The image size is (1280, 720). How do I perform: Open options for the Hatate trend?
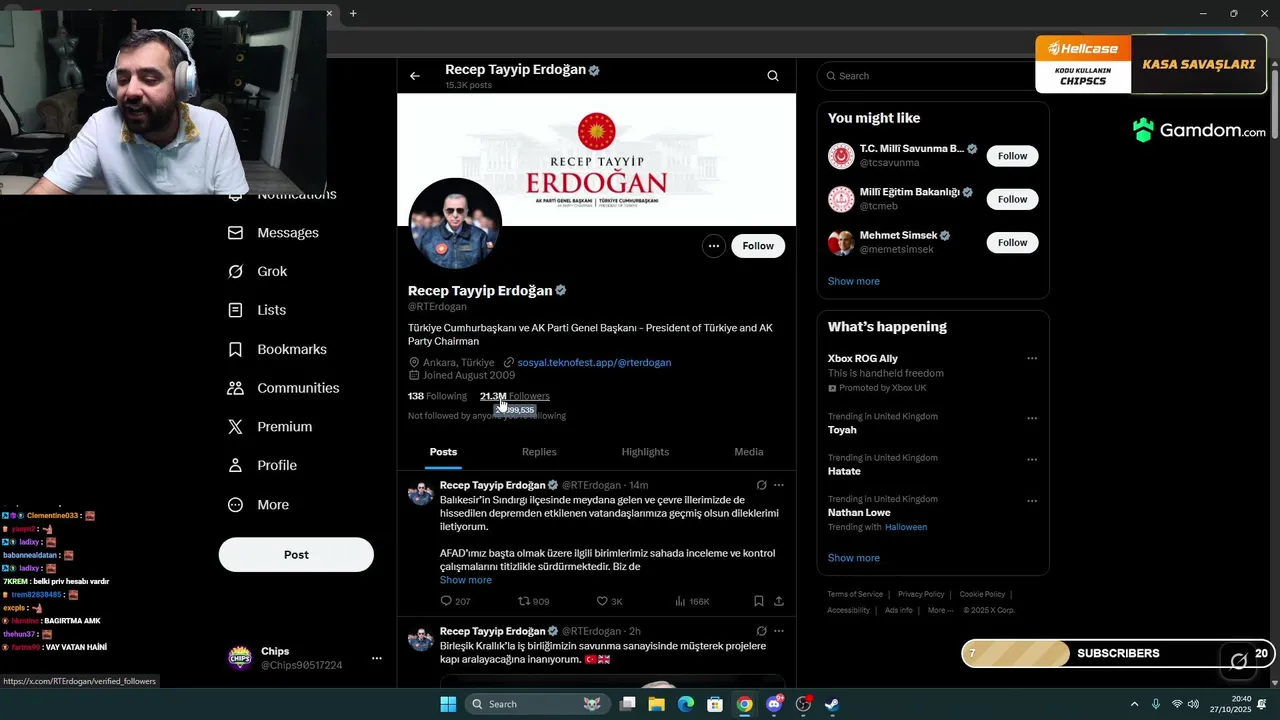(x=1032, y=459)
